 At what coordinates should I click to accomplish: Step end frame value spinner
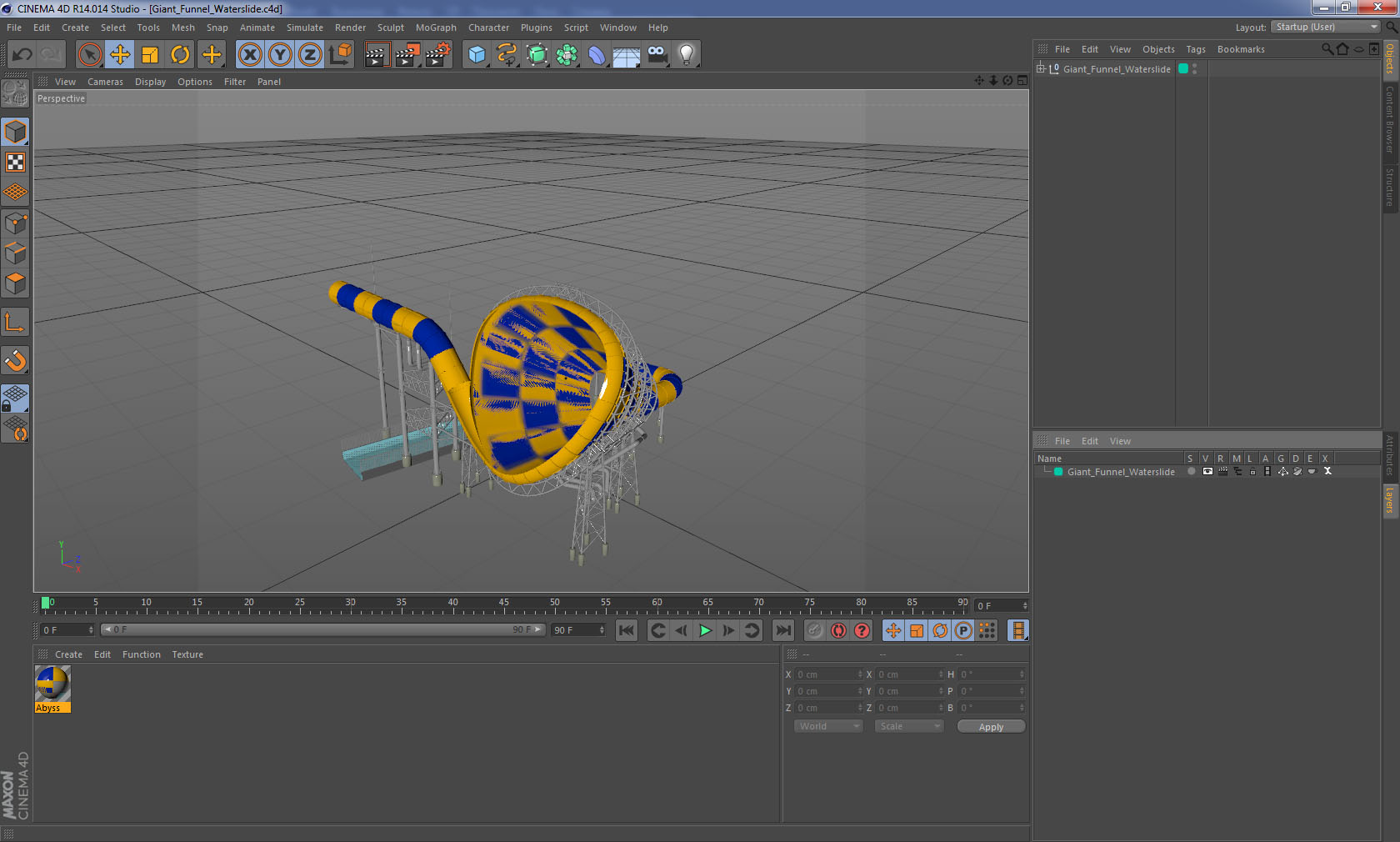tap(602, 630)
